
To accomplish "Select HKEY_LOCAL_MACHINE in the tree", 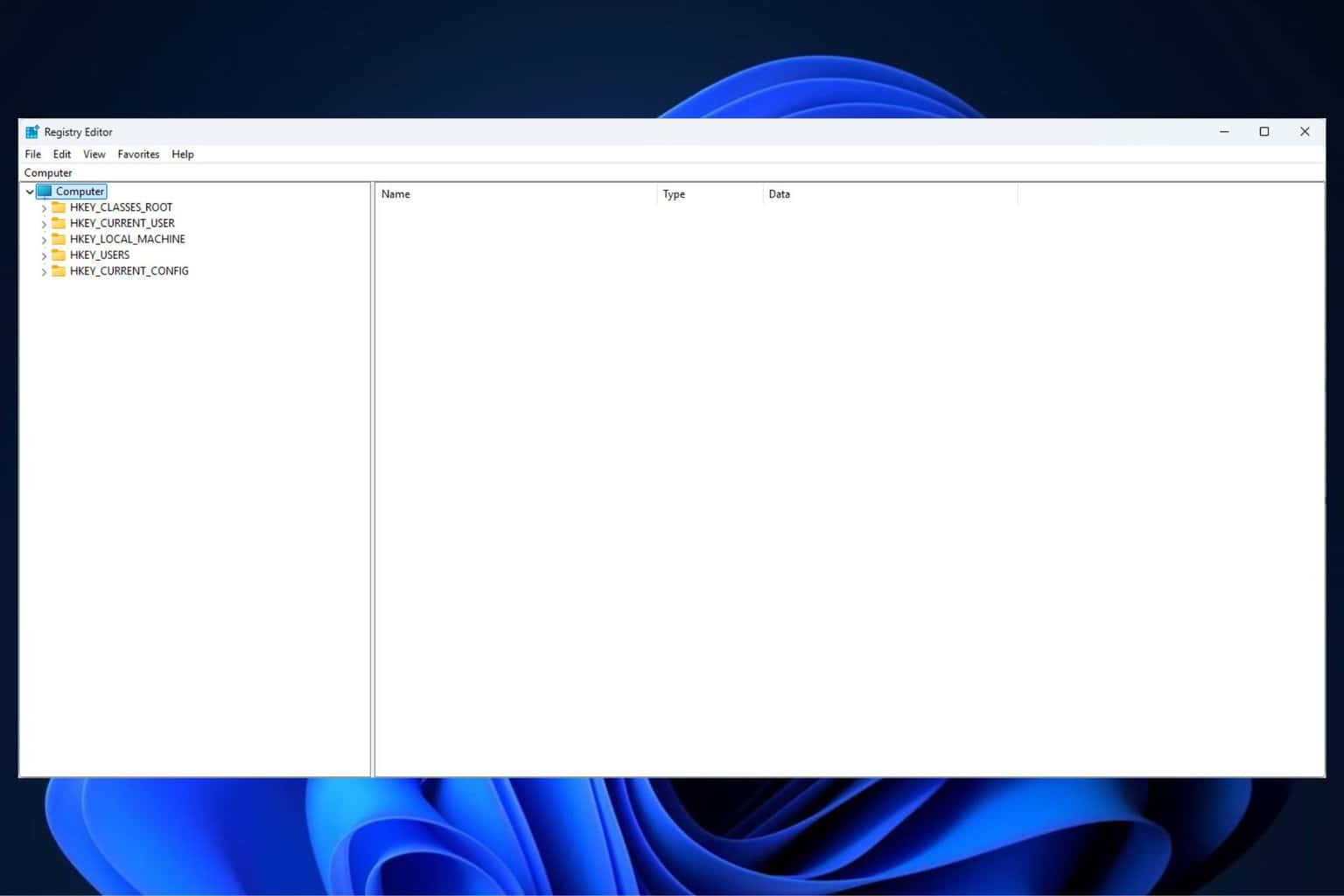I will [127, 239].
